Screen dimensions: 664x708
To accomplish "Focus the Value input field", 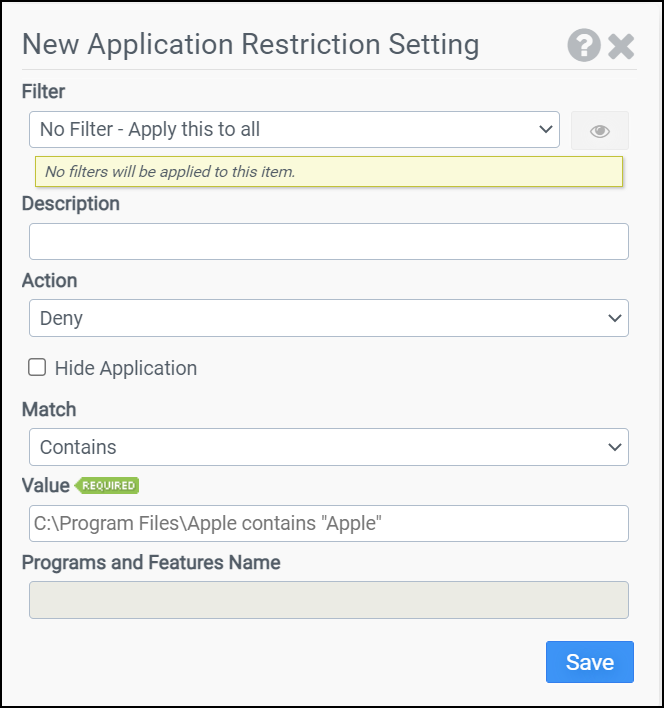I will (x=328, y=524).
